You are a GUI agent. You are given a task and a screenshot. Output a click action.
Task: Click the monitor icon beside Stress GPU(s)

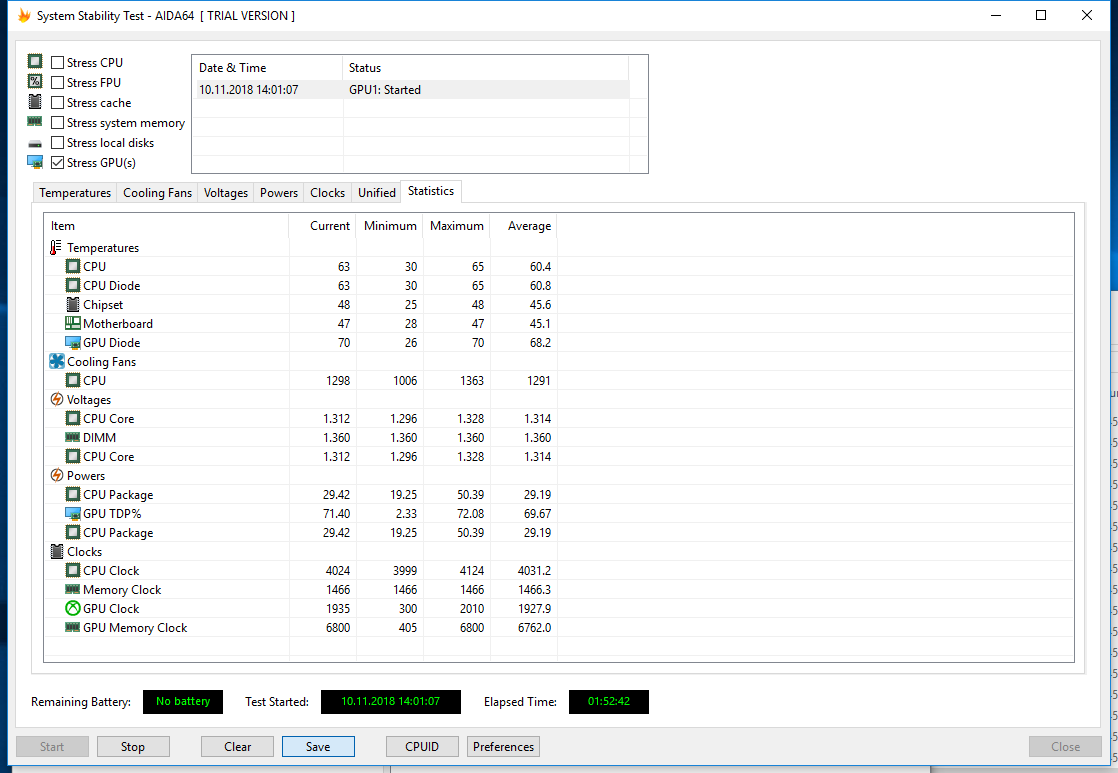(x=35, y=163)
